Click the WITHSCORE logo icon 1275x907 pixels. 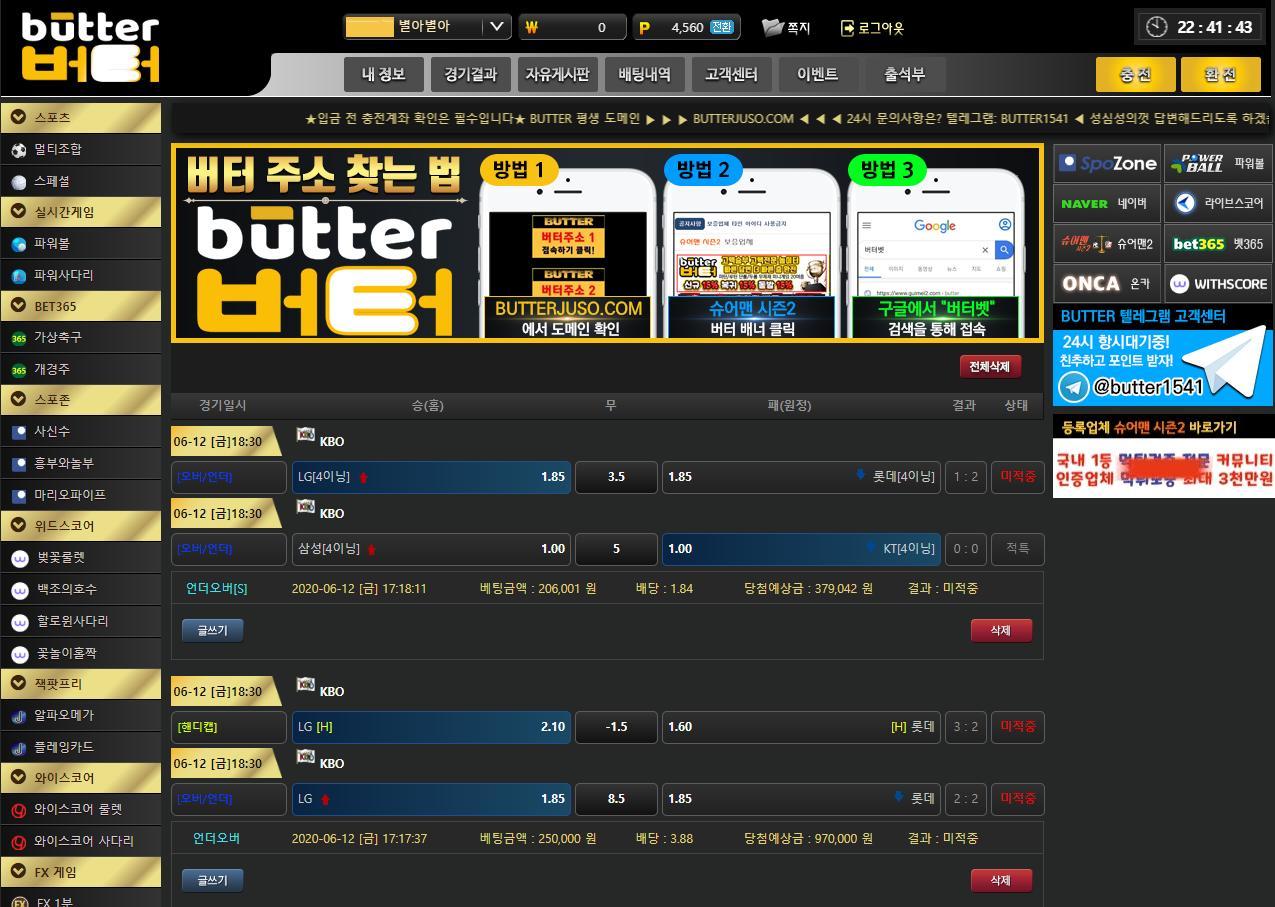click(x=1180, y=284)
